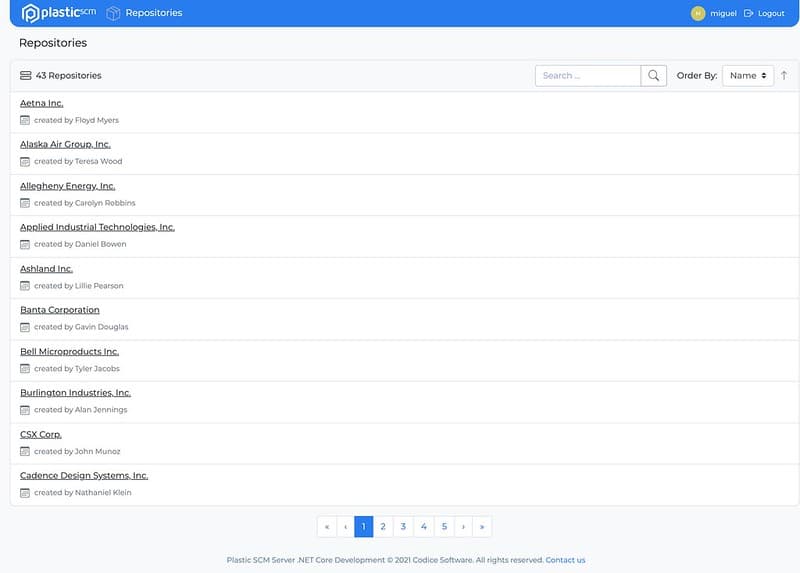
Task: Click the repositories count icon
Action: pyautogui.click(x=26, y=76)
